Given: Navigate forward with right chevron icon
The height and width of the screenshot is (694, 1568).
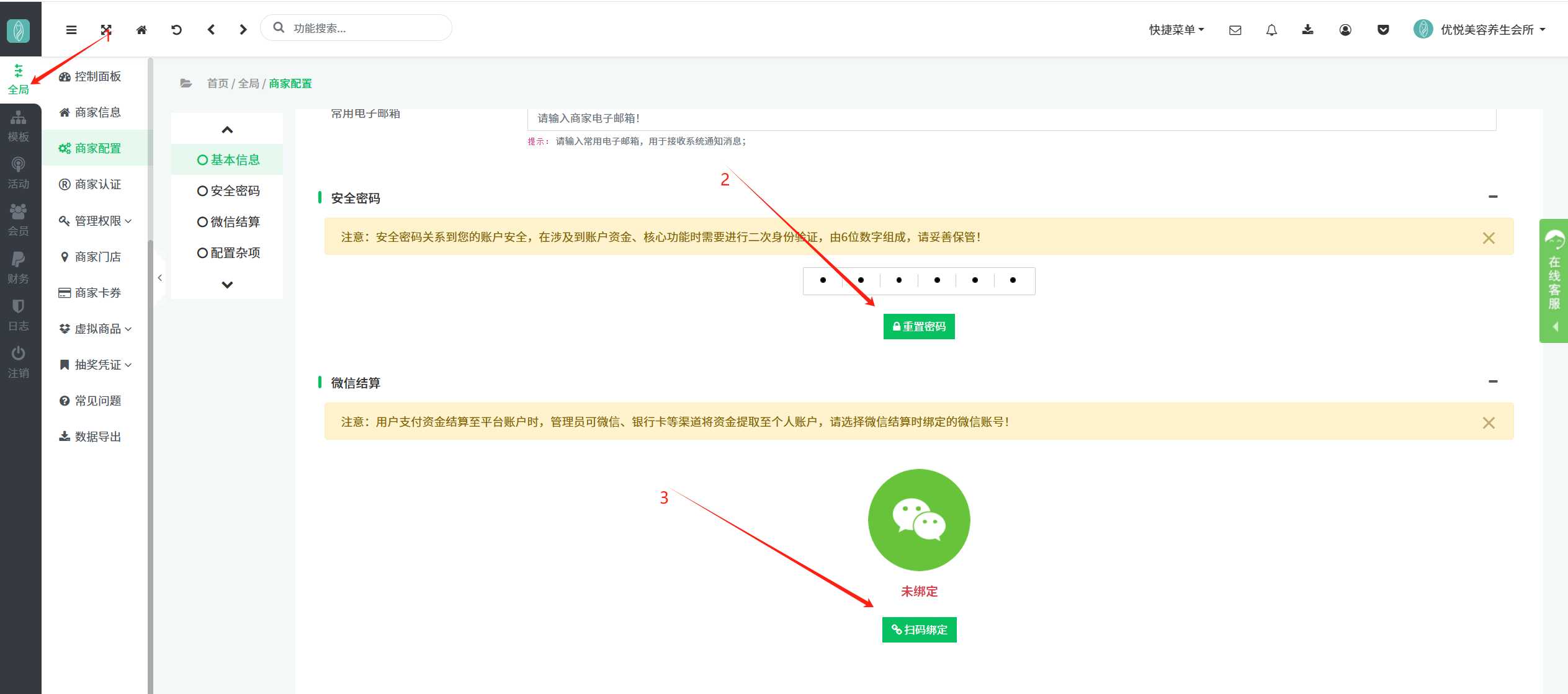Looking at the screenshot, I should (243, 29).
